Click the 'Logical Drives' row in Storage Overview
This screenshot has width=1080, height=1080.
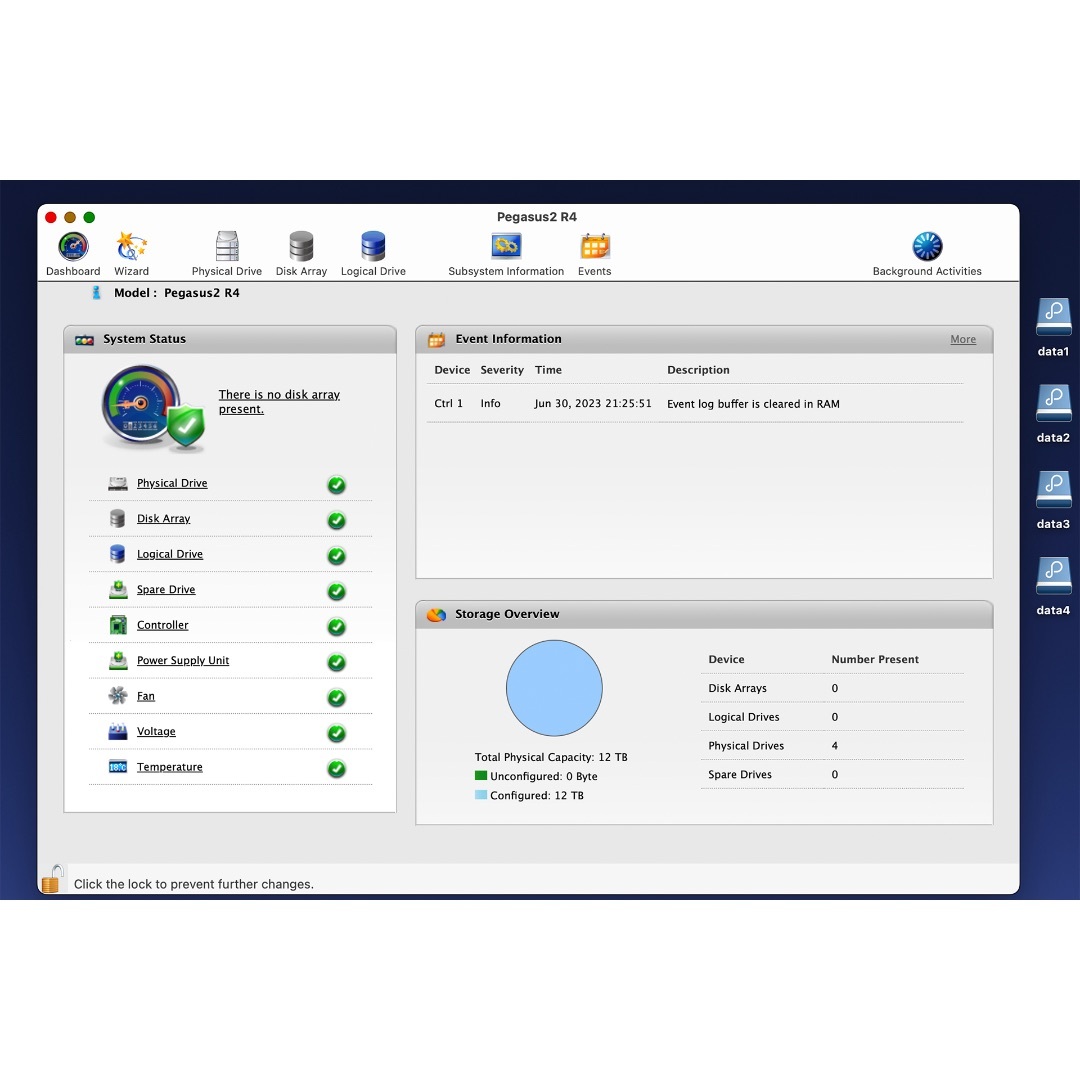click(x=832, y=717)
